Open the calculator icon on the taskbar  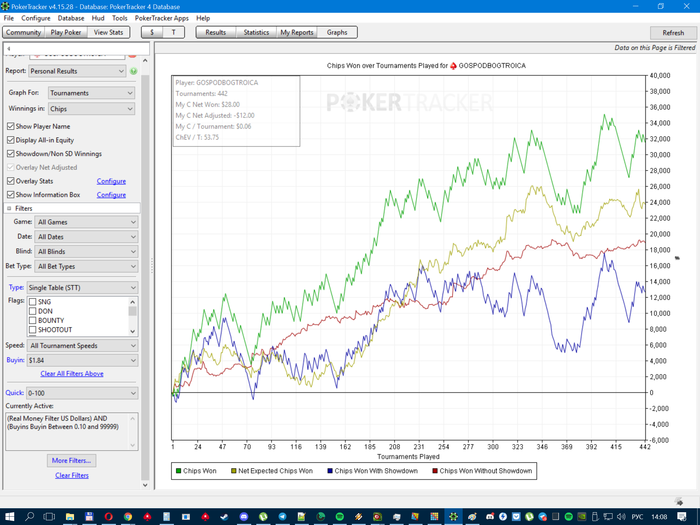click(167, 517)
